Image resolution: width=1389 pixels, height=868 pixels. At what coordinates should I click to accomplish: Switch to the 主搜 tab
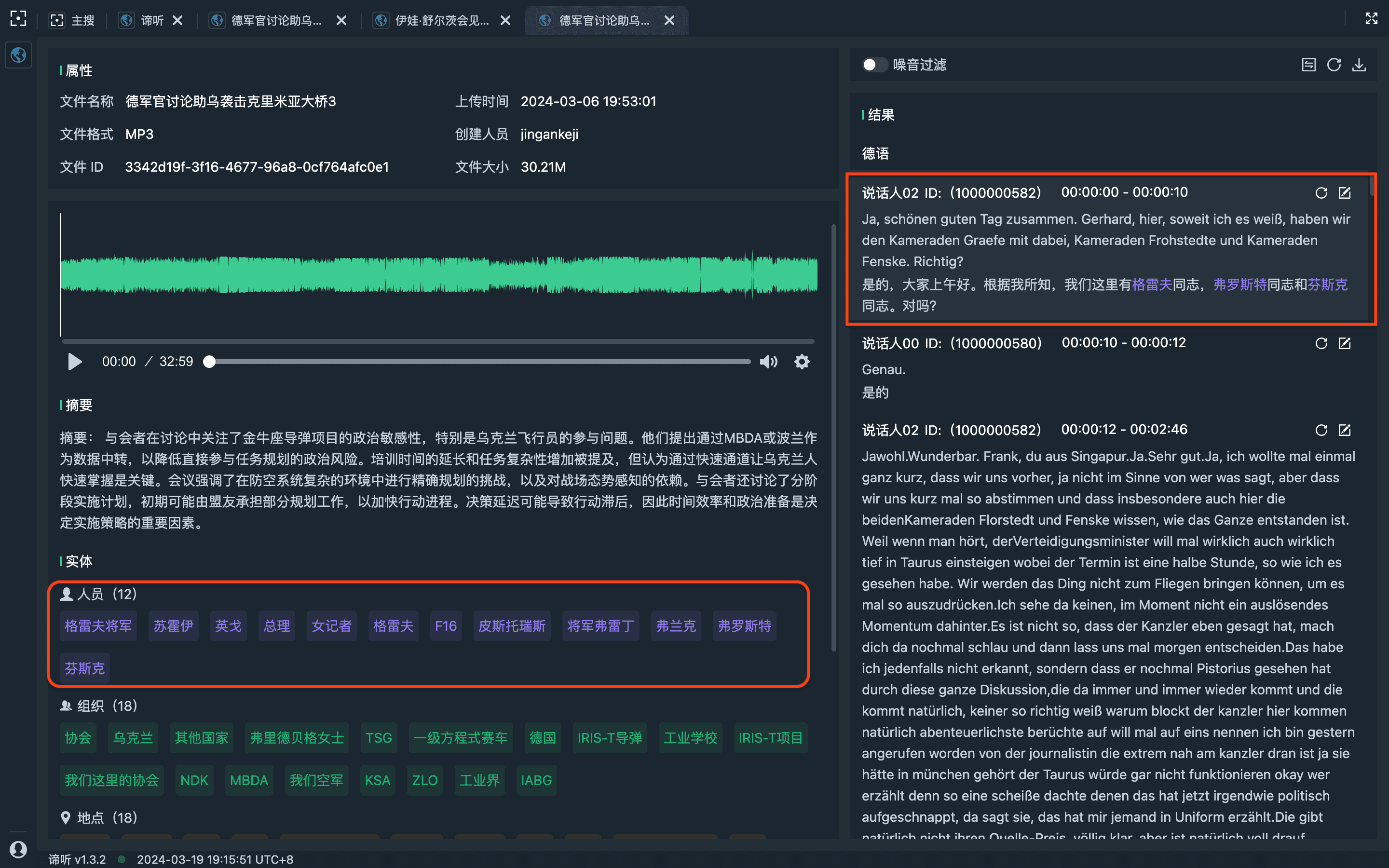pyautogui.click(x=73, y=21)
